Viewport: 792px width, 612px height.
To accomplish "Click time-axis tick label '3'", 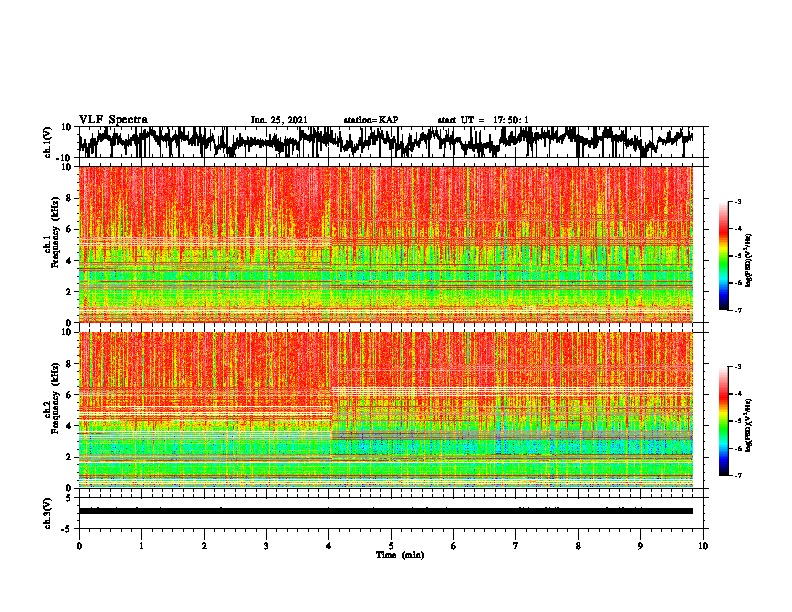I will click(266, 546).
